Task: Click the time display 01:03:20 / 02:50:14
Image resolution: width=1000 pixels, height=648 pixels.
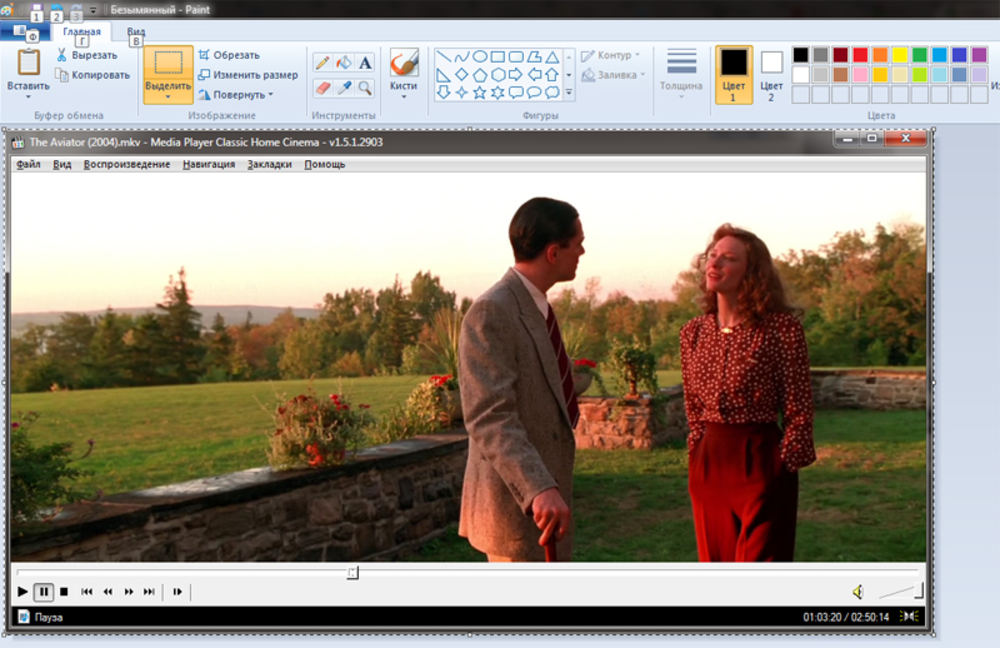Action: pyautogui.click(x=846, y=617)
